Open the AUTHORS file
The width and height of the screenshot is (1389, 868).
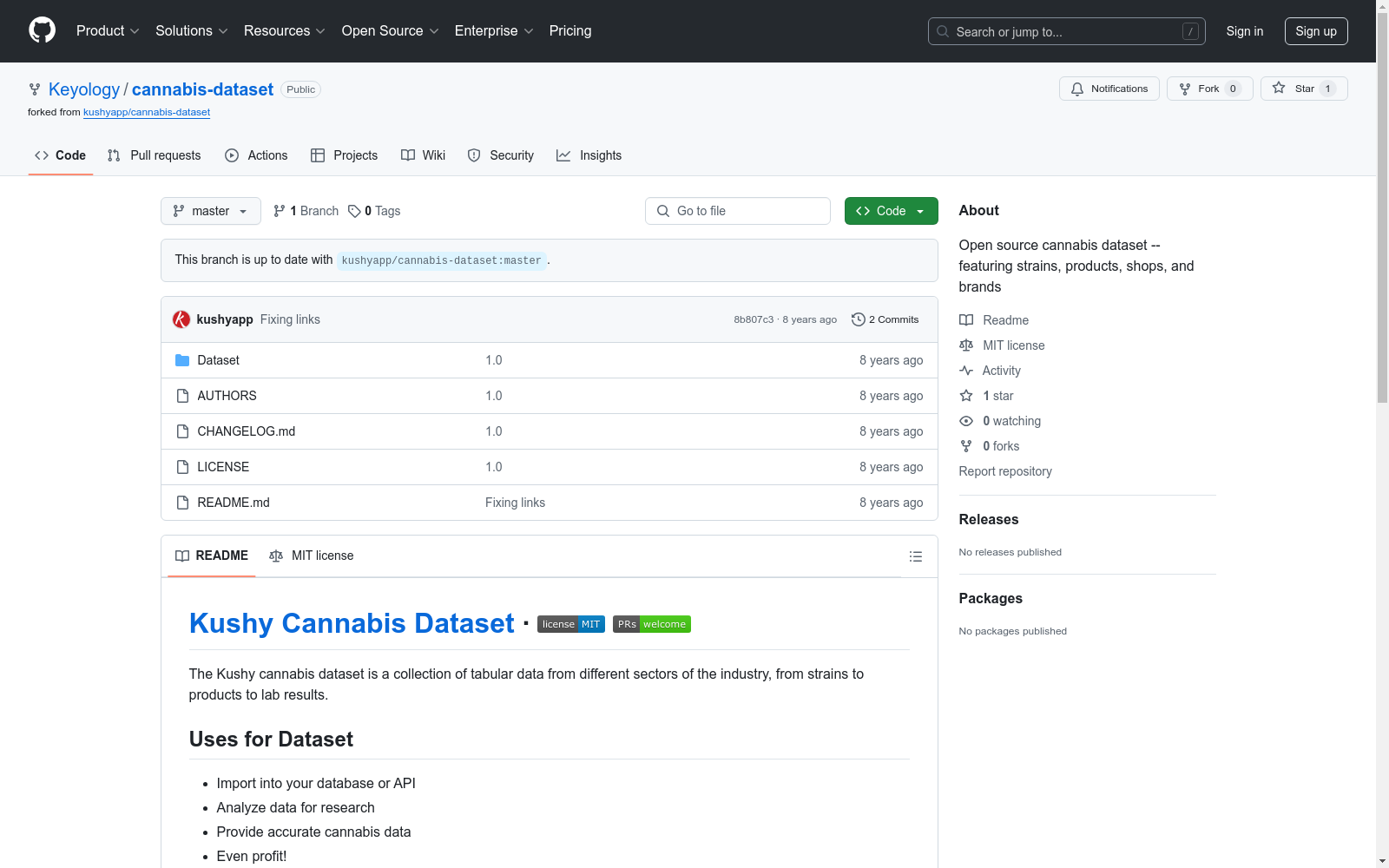(x=227, y=396)
